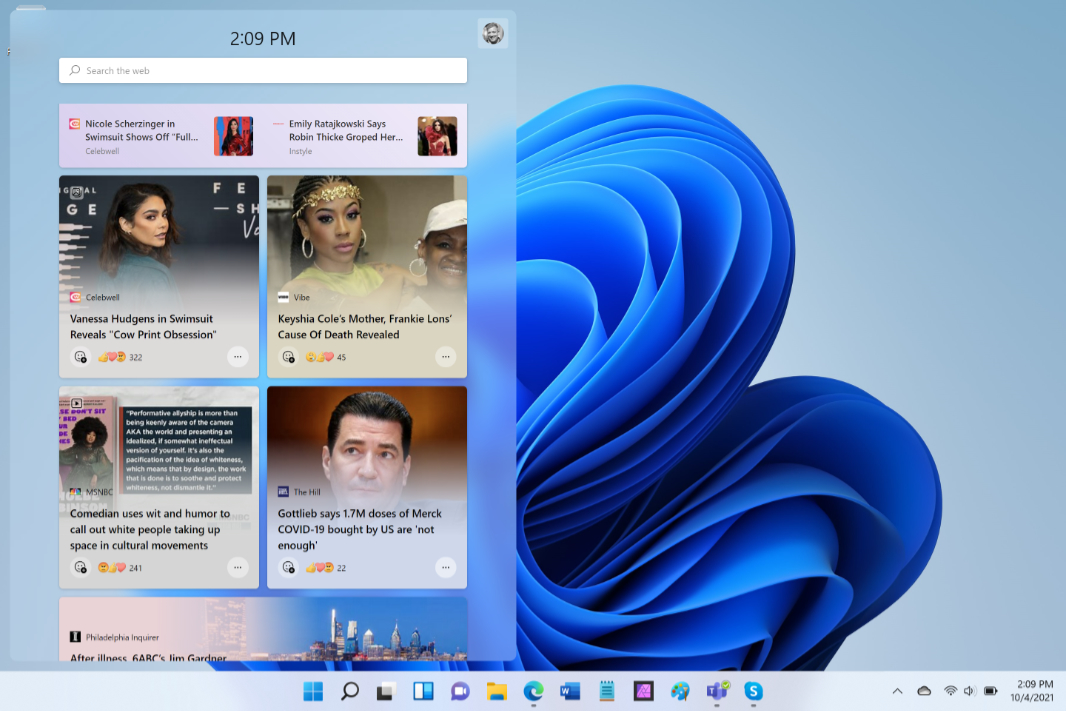Add a reaction to the Vanessa Hudgens story
Viewport: 1066px width, 711px height.
click(x=81, y=357)
